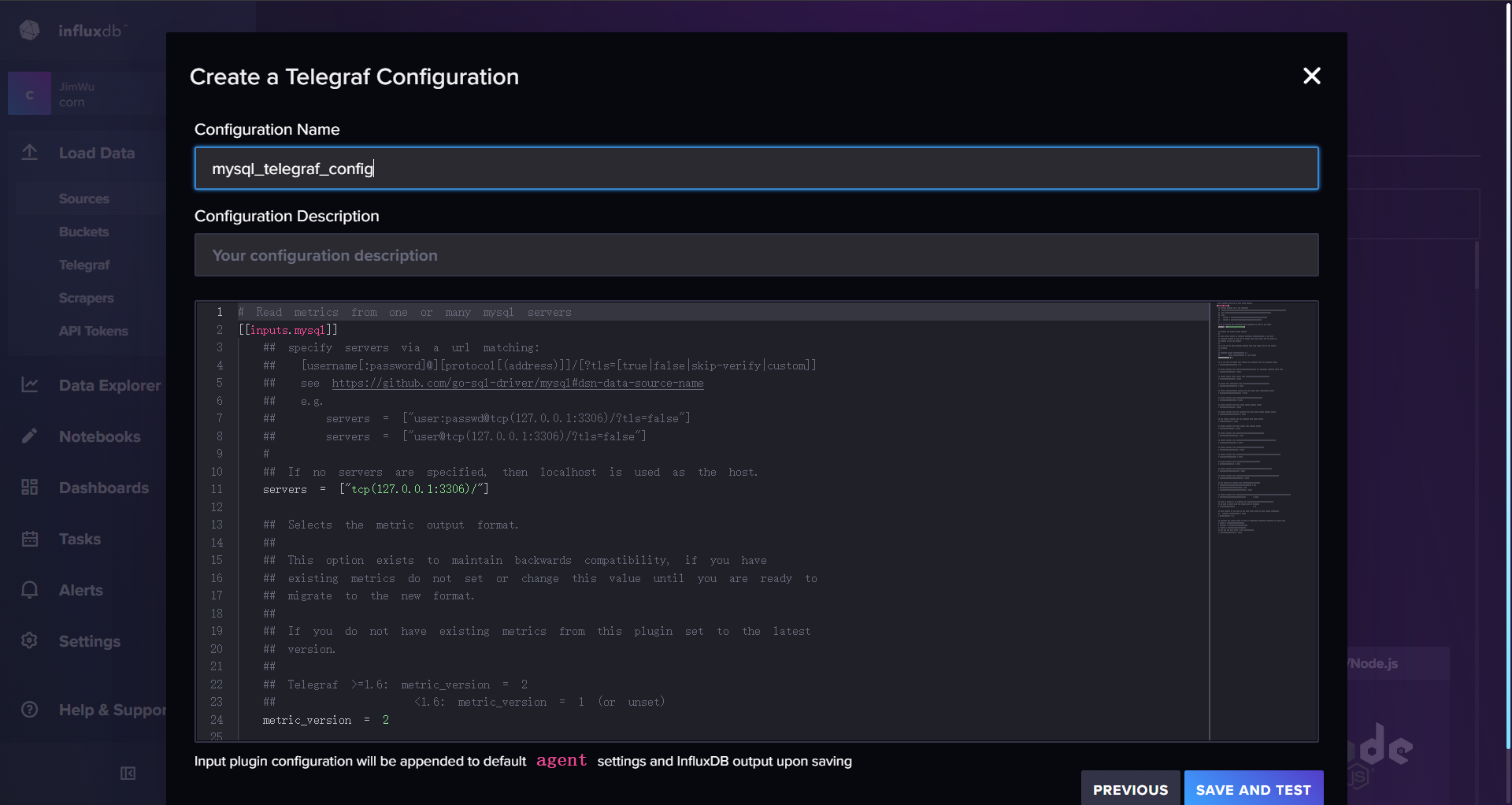Viewport: 1512px width, 805px height.
Task: Click the SAVE AND TEST button
Action: [x=1254, y=788]
